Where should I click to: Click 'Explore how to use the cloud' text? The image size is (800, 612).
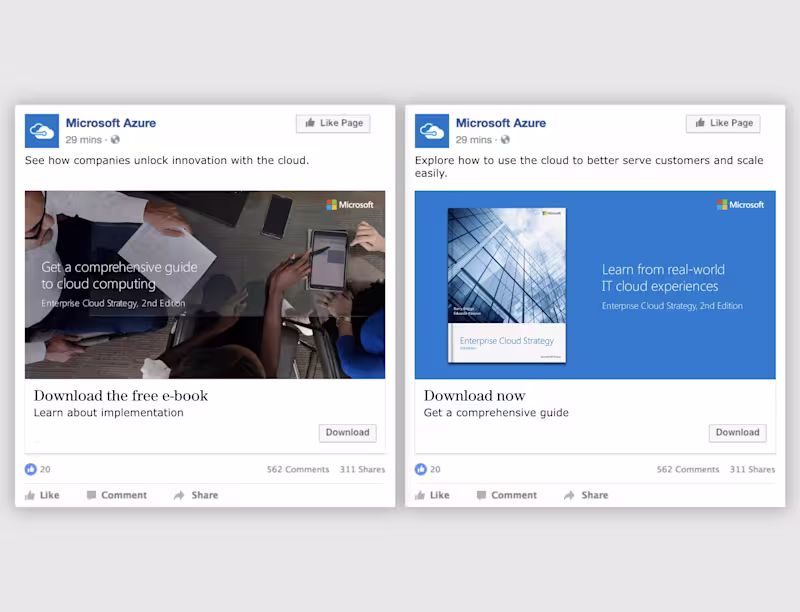589,167
